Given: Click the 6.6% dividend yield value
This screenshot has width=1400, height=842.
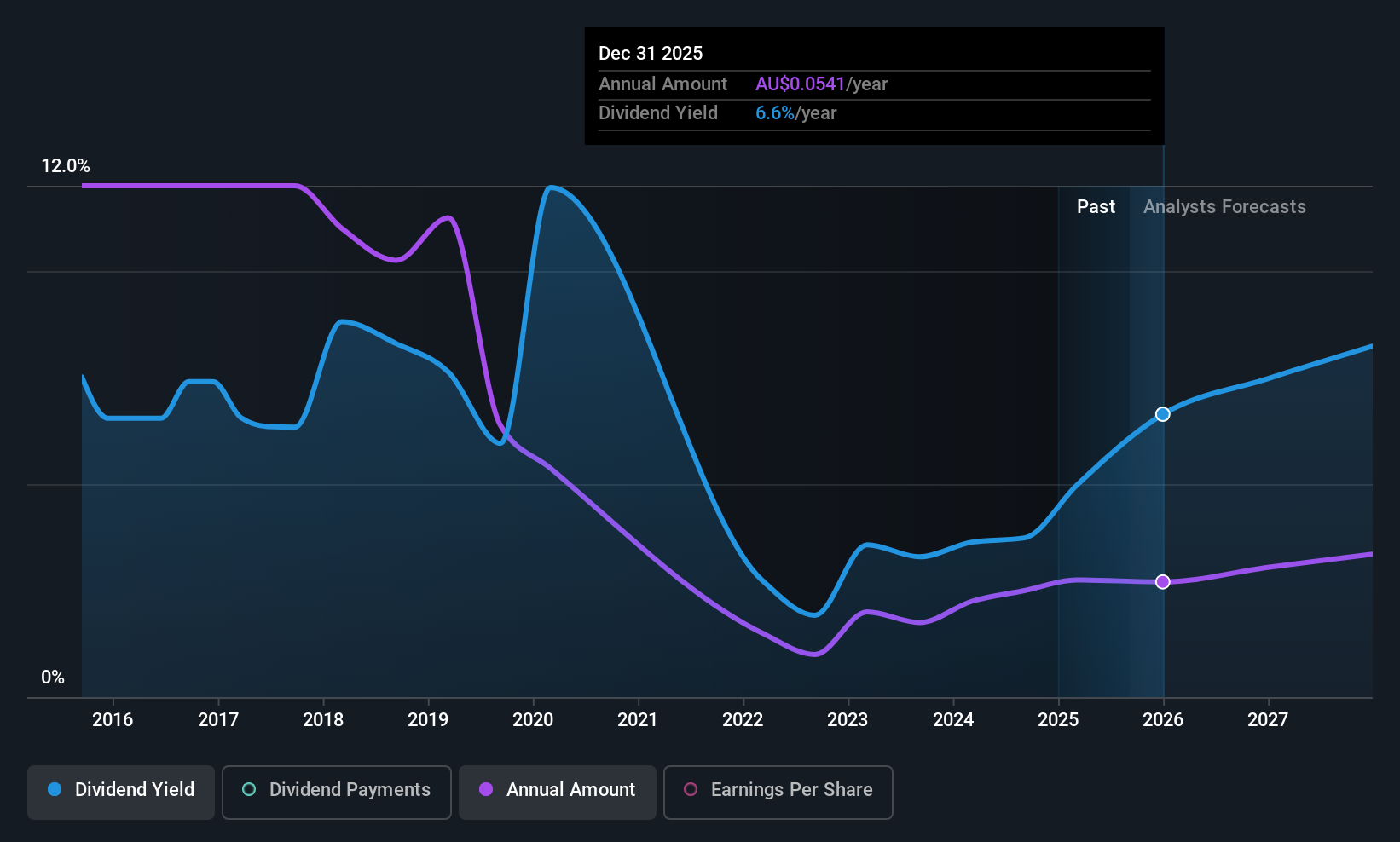Looking at the screenshot, I should (x=775, y=113).
